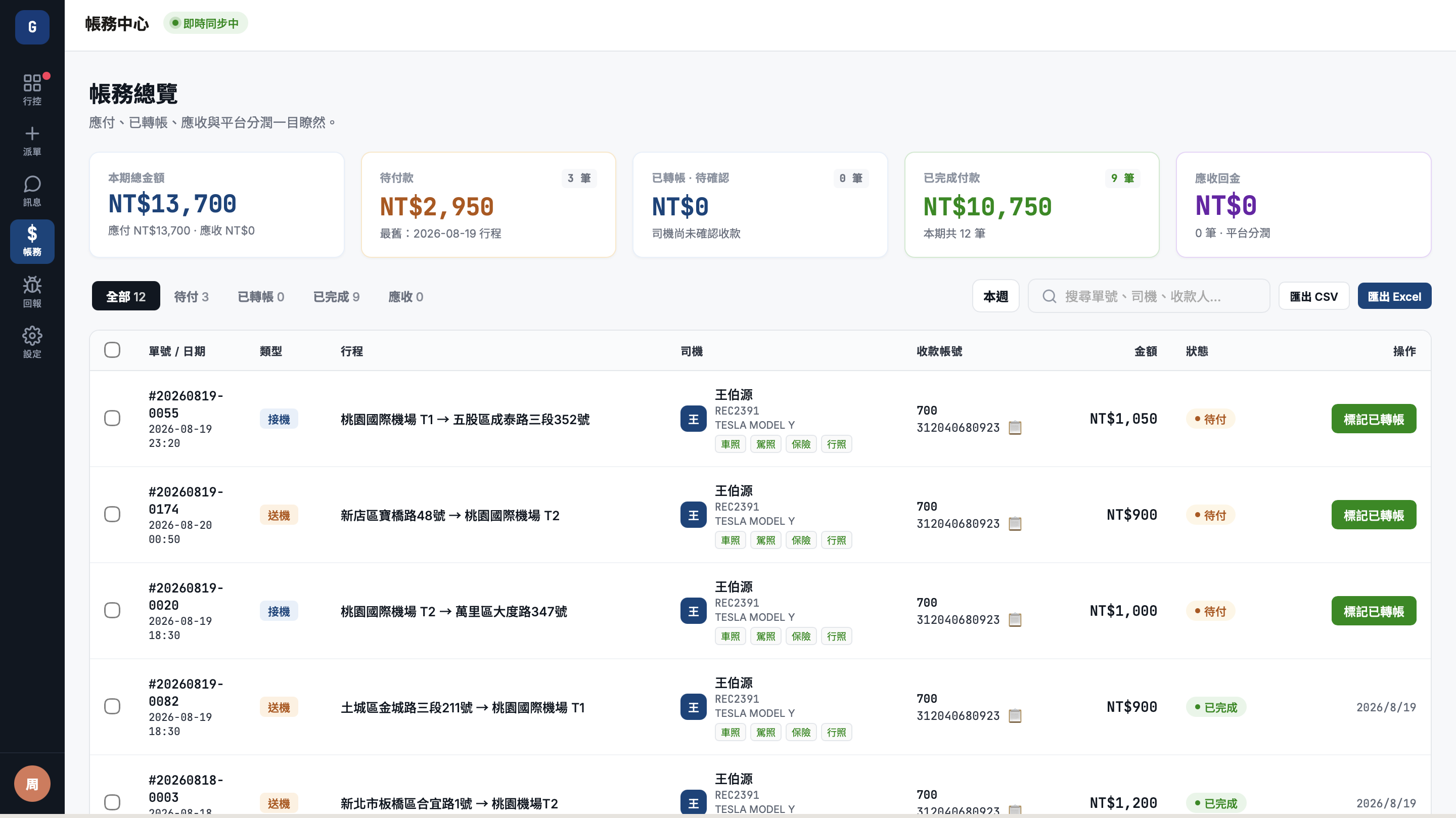Switch to the 已轉帳 0 tab
1456x818 pixels.
click(x=261, y=296)
